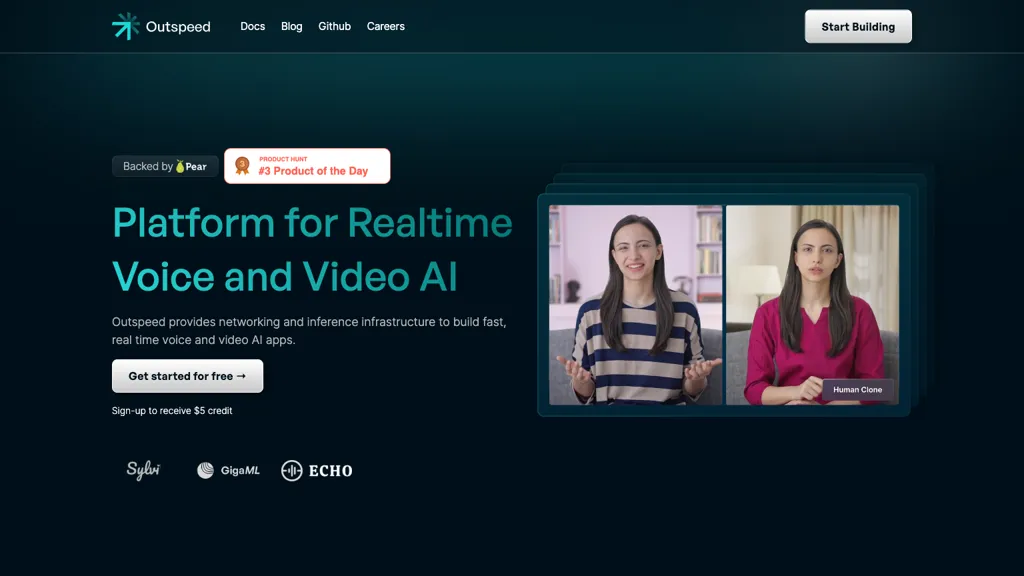Click the GigaML logo

click(x=229, y=470)
